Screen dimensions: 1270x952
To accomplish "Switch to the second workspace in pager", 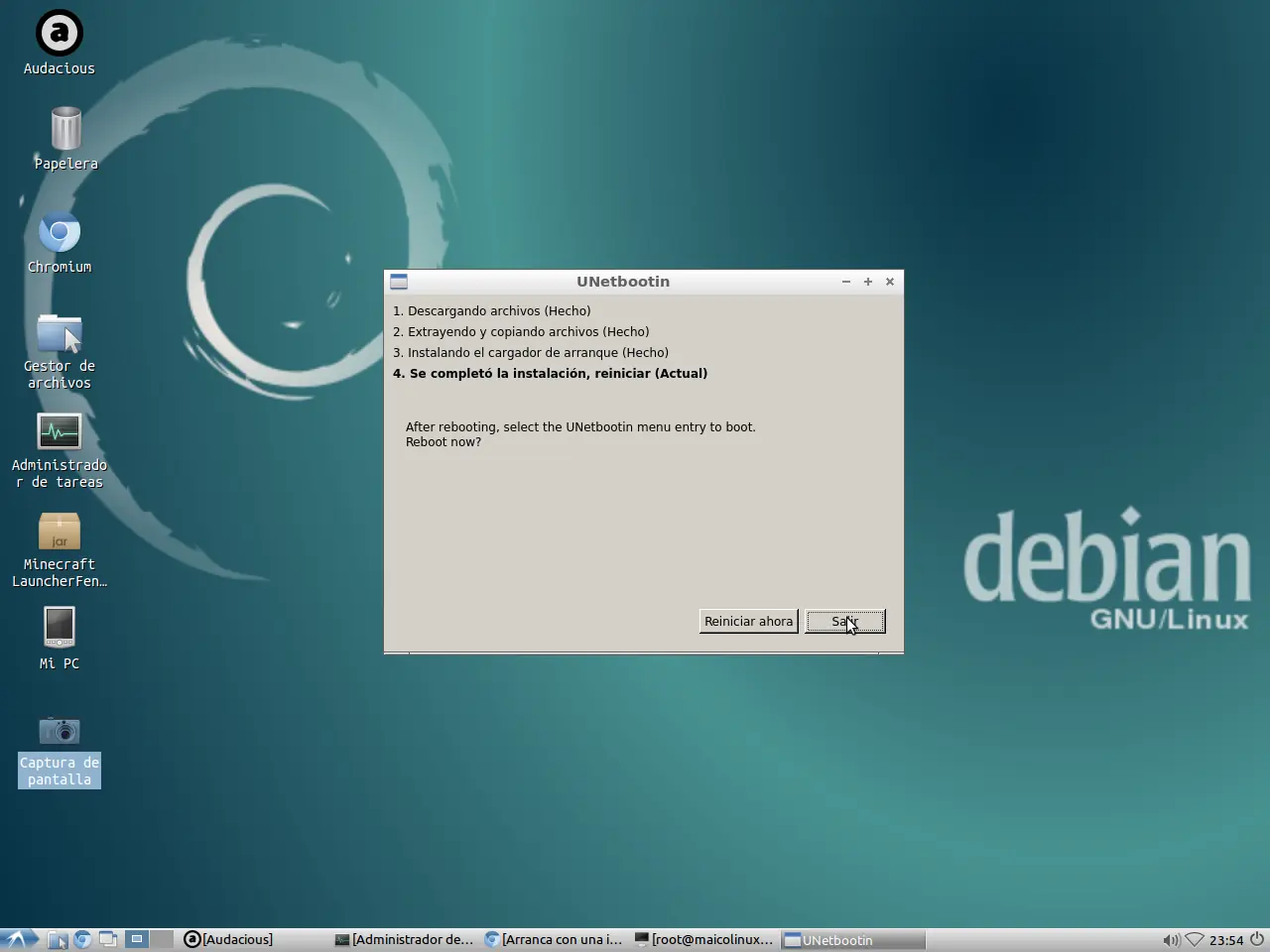I will pos(162,939).
